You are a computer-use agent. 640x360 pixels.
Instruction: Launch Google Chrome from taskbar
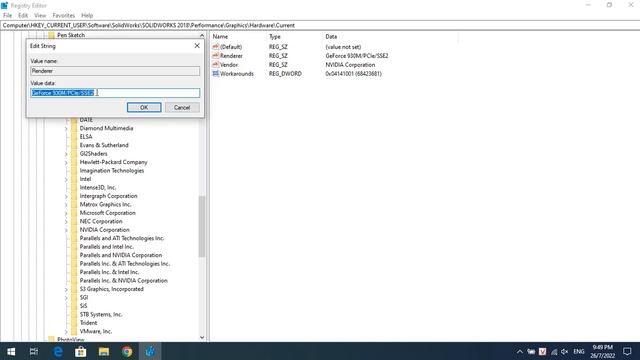click(127, 351)
